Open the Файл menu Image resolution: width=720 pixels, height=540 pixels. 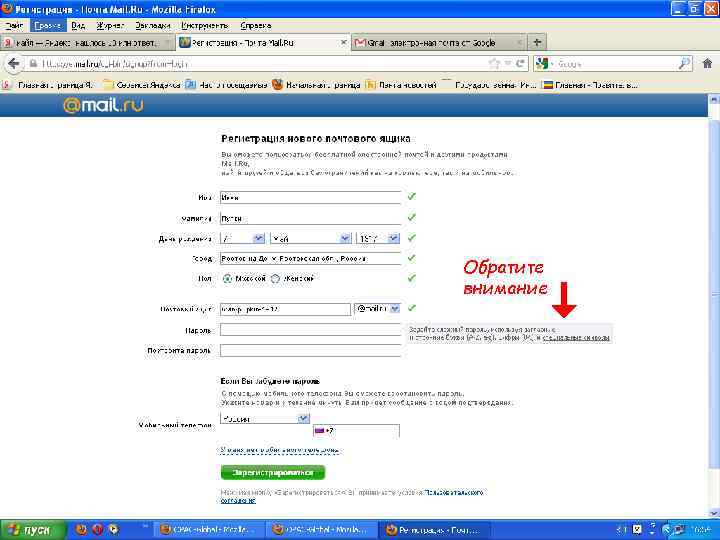[x=14, y=26]
